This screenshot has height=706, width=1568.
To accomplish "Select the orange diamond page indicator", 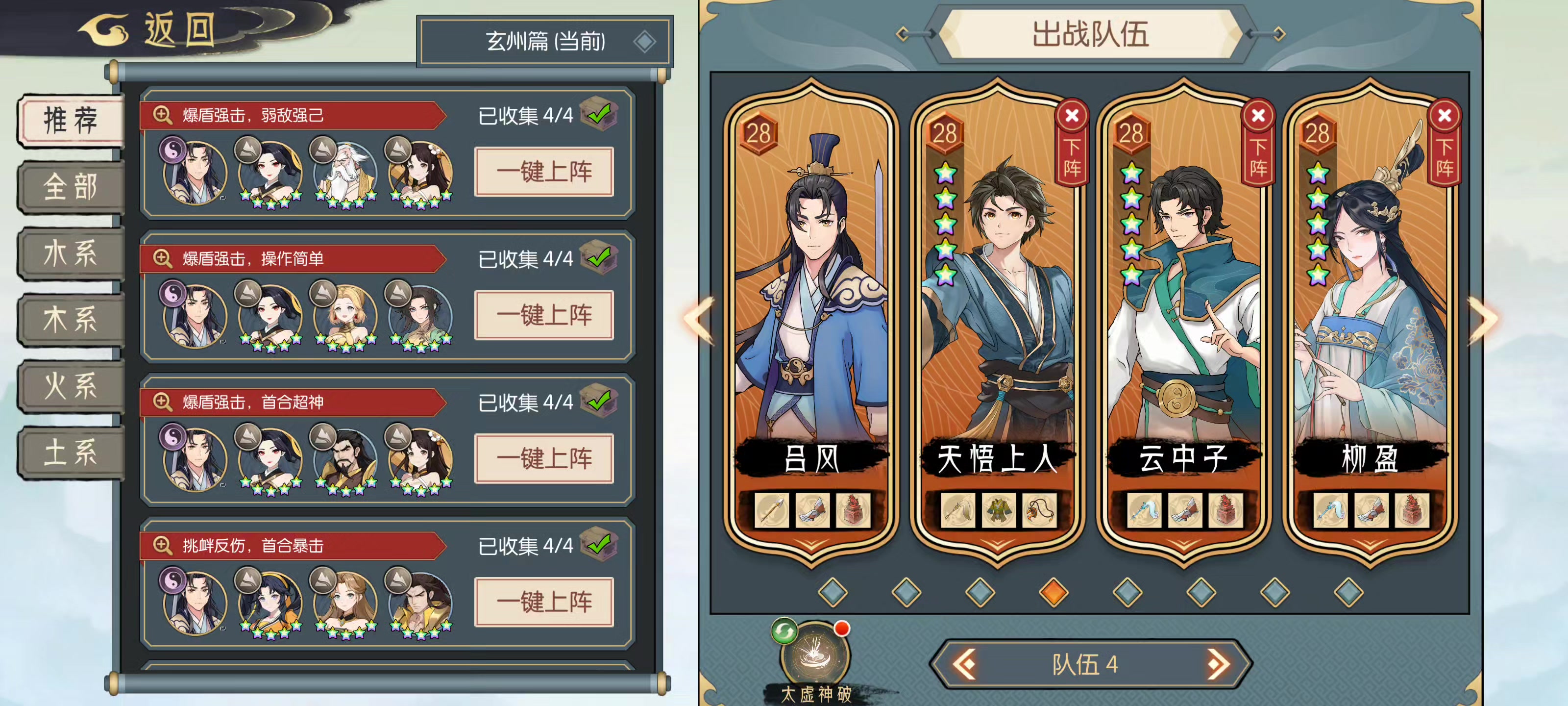I will tap(1053, 591).
